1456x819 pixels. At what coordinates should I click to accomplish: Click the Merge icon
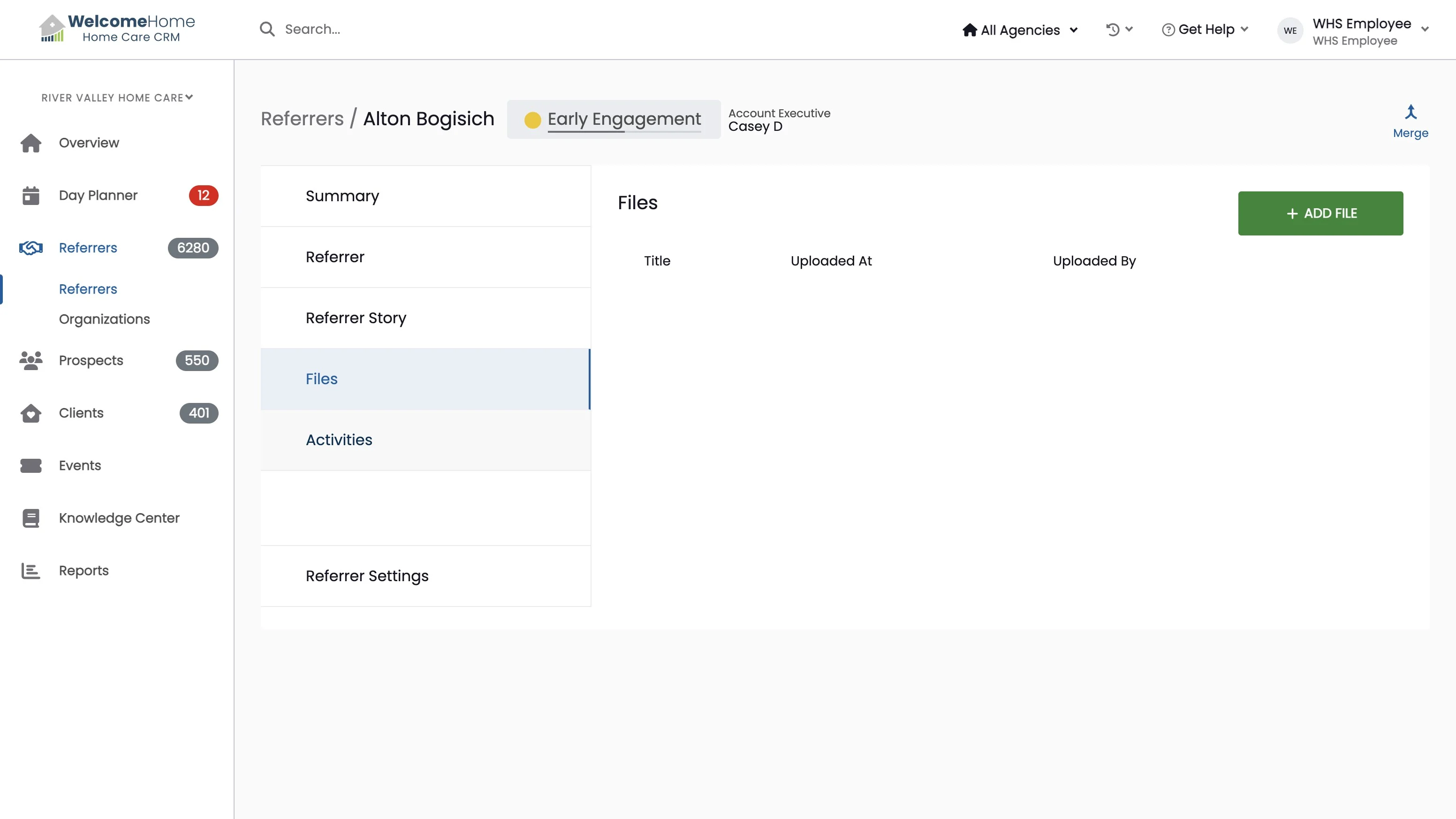[1410, 113]
